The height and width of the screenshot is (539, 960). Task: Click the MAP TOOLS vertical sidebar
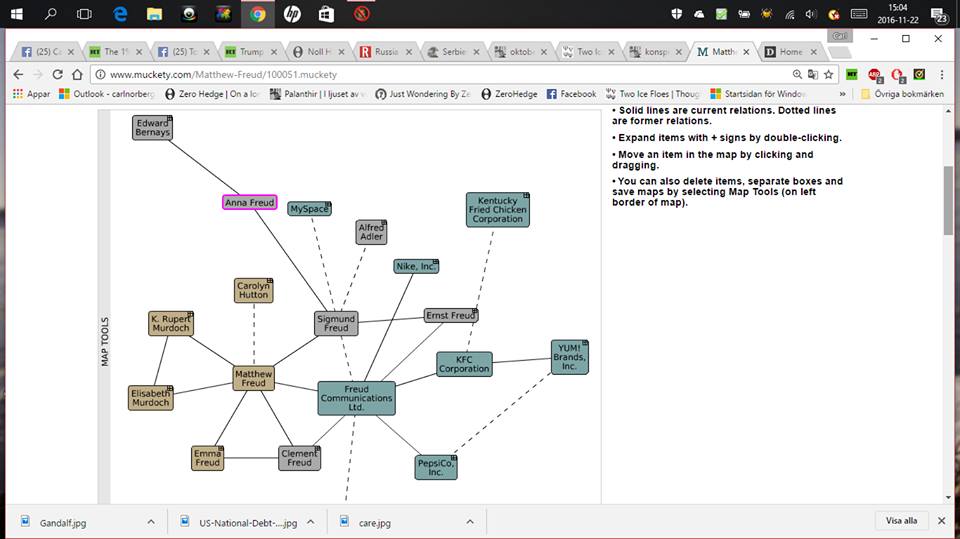104,341
